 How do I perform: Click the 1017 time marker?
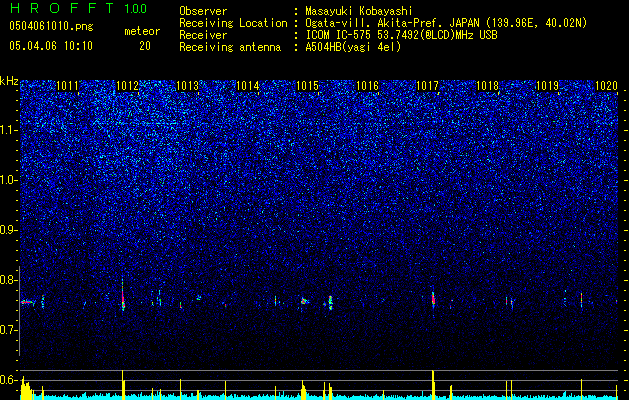pos(428,85)
